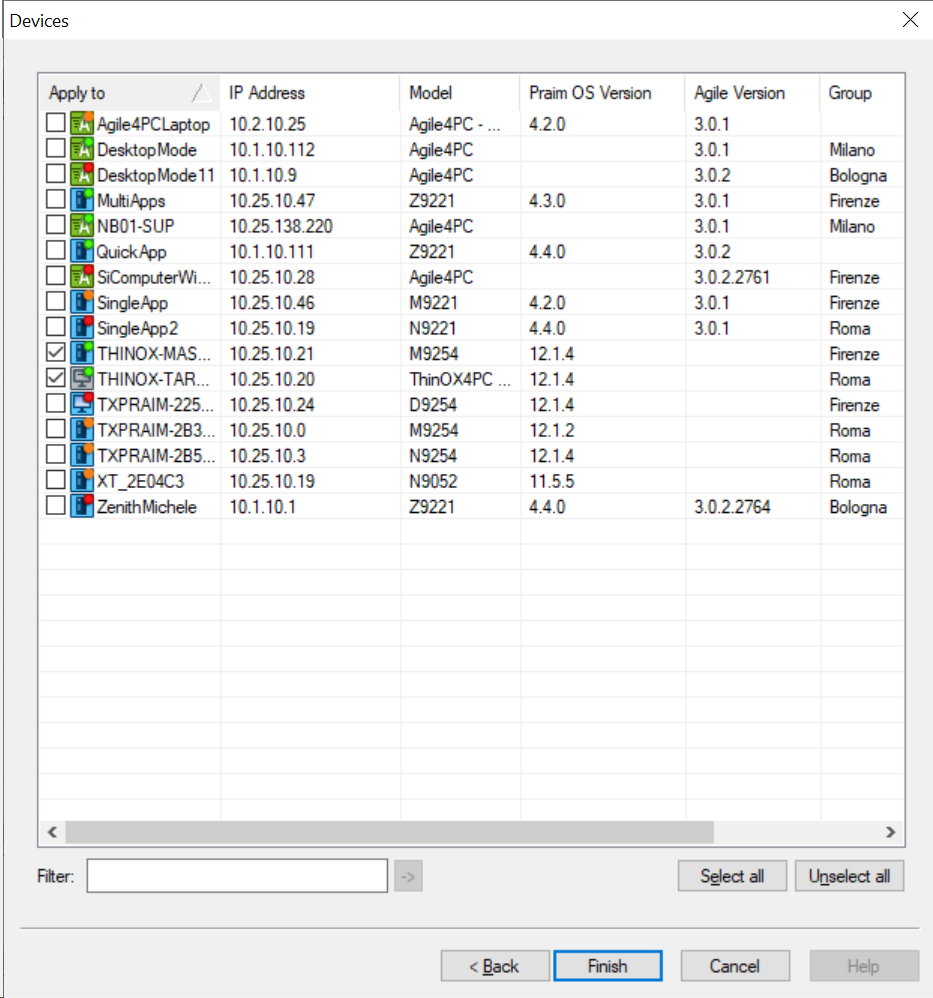Viewport: 933px width, 998px height.
Task: Enable the MultiApps device checkbox
Action: [x=55, y=199]
